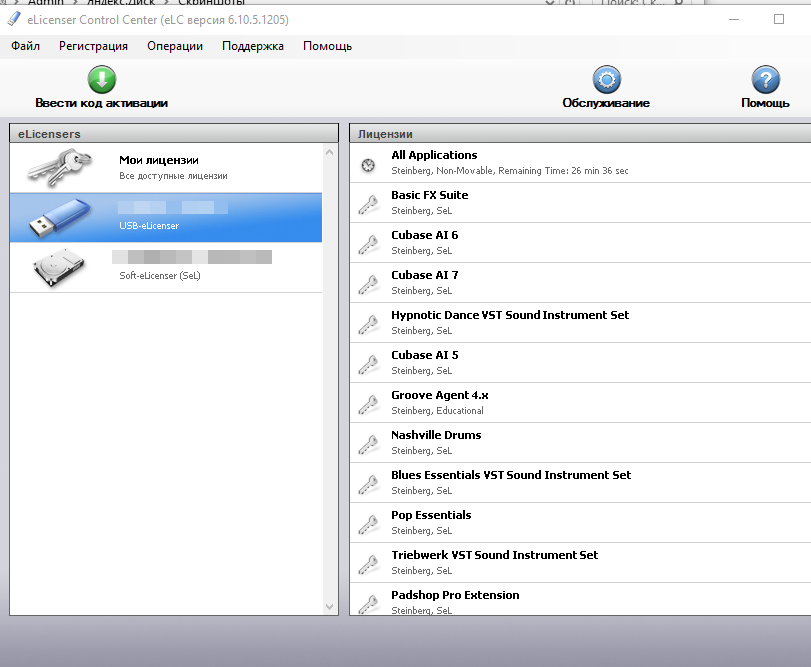
Task: Click the Steinberg, Educational subtitle
Action: click(x=437, y=411)
